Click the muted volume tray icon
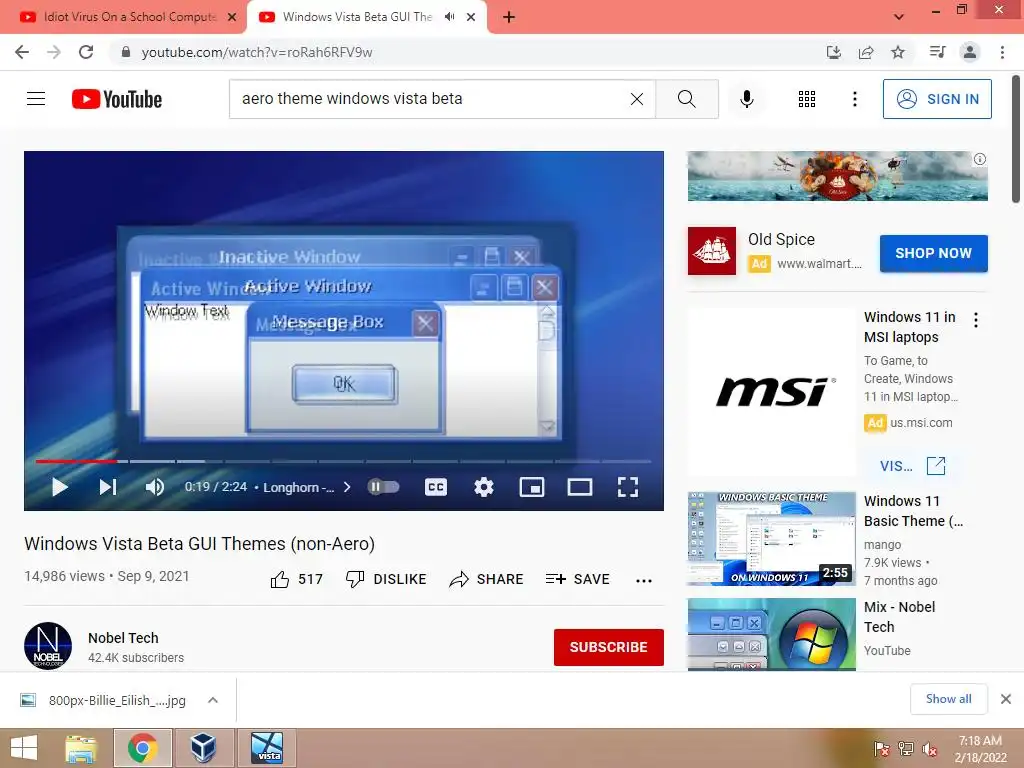Viewport: 1024px width, 768px height. coord(930,749)
